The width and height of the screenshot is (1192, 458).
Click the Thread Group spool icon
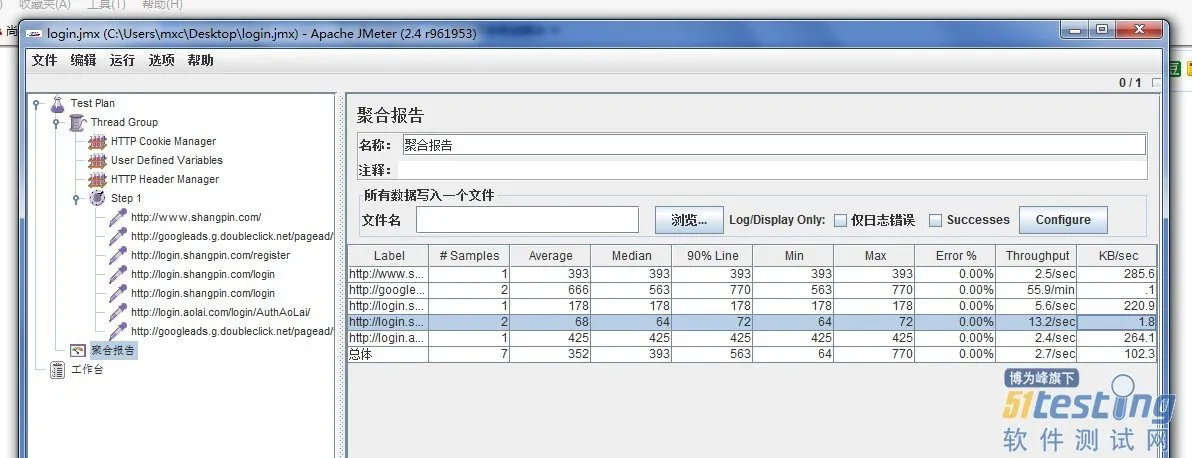(78, 122)
